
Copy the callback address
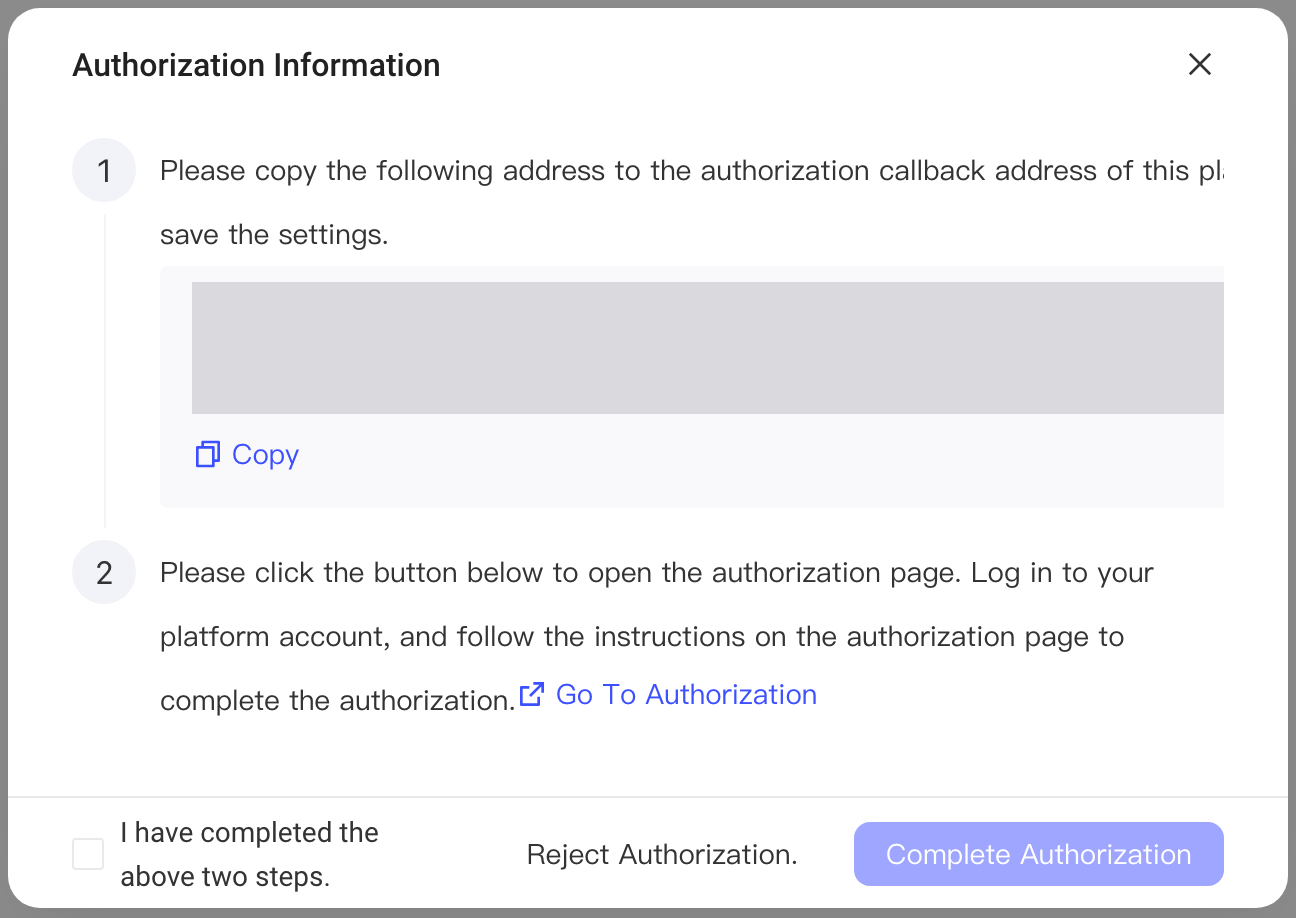[247, 455]
